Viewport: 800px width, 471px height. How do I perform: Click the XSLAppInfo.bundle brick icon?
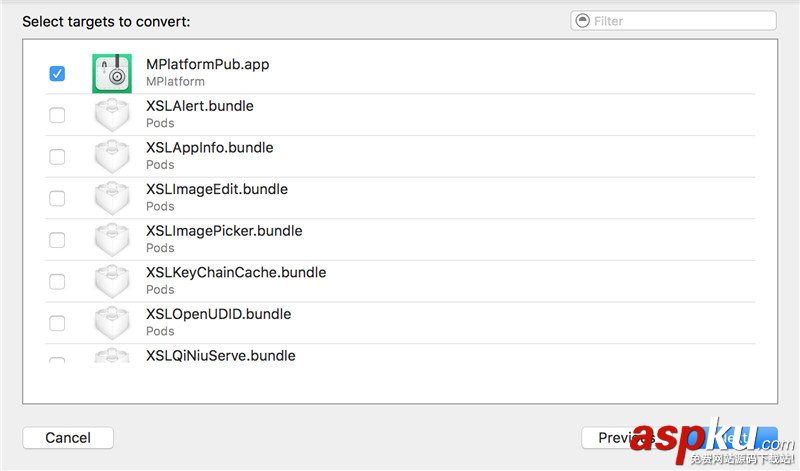(x=112, y=157)
